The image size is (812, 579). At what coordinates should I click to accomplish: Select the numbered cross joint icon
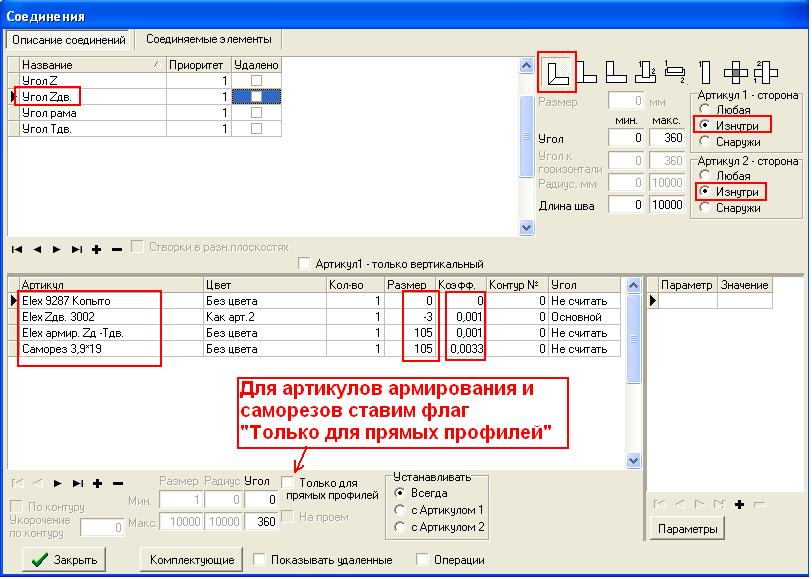pyautogui.click(x=765, y=73)
